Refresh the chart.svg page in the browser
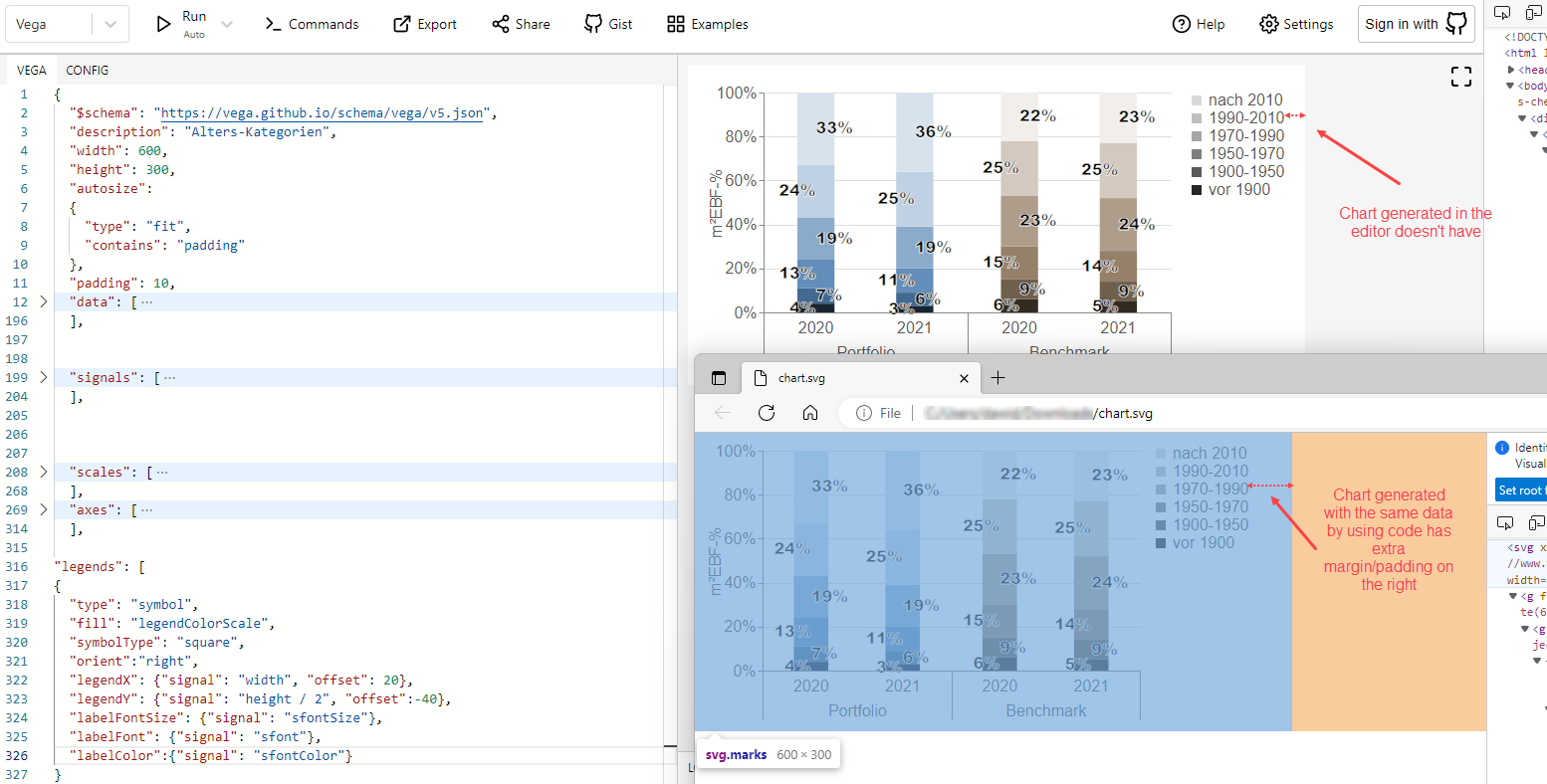1547x784 pixels. coord(767,413)
